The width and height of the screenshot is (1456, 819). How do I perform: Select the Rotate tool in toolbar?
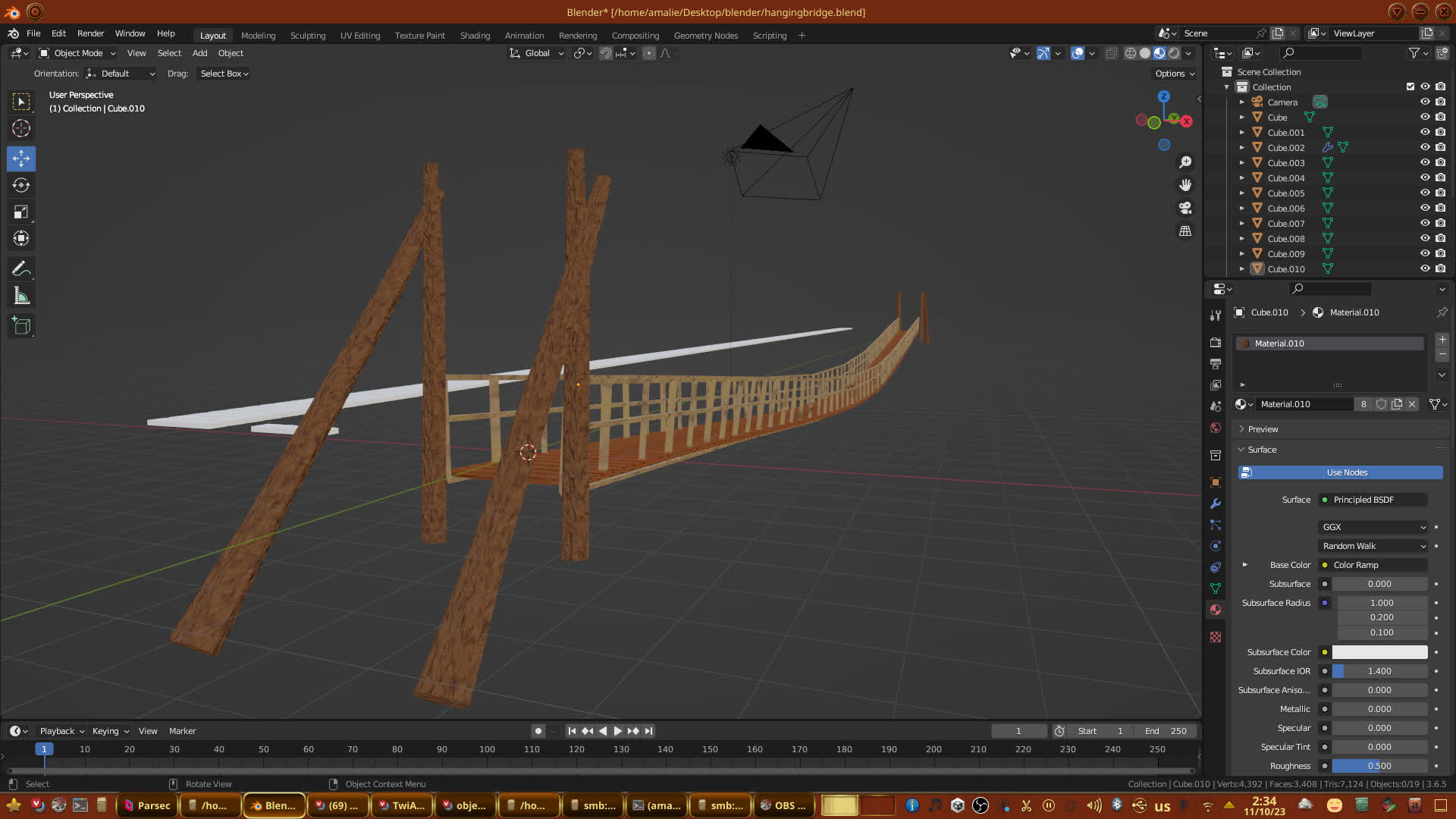click(x=21, y=186)
